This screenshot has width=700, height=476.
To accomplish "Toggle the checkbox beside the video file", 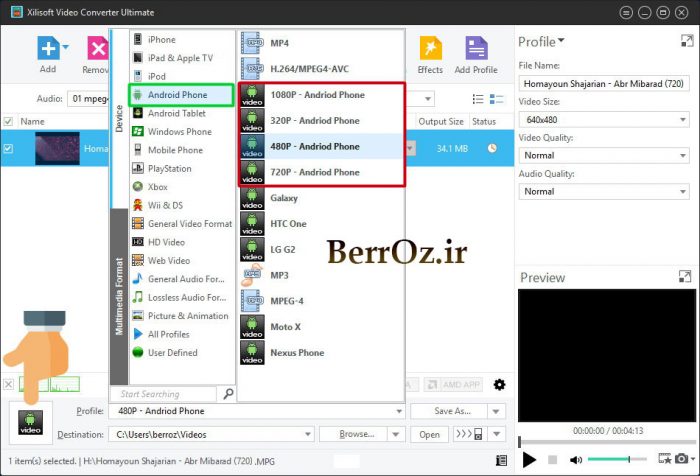I will click(9, 149).
